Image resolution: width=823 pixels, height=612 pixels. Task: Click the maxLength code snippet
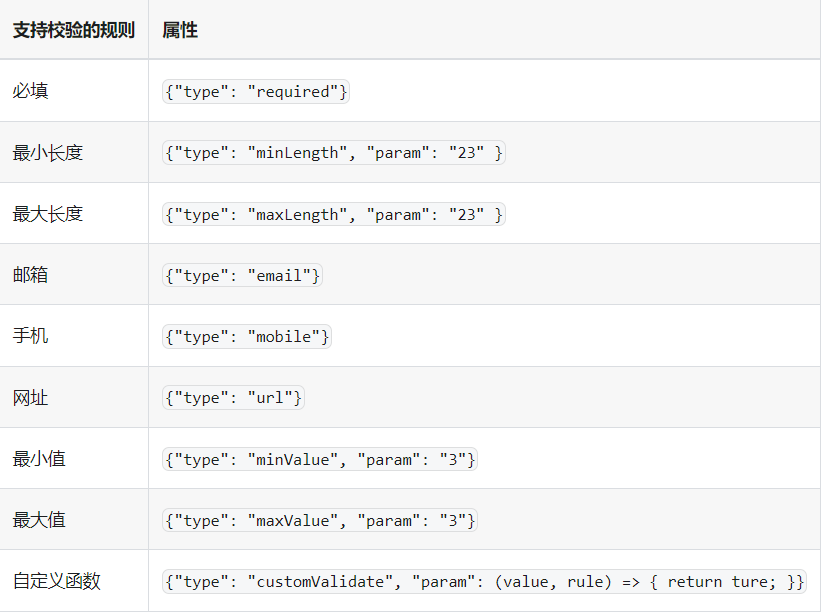(334, 214)
